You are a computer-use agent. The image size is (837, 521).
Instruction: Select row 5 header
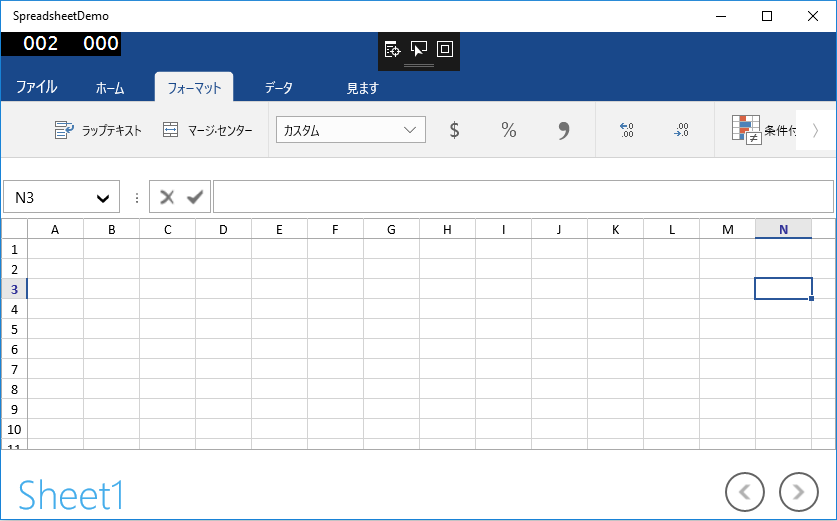[x=14, y=329]
